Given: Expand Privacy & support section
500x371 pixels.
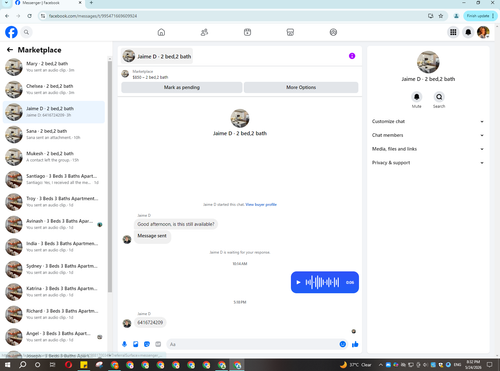Looking at the screenshot, I should pyautogui.click(x=428, y=163).
